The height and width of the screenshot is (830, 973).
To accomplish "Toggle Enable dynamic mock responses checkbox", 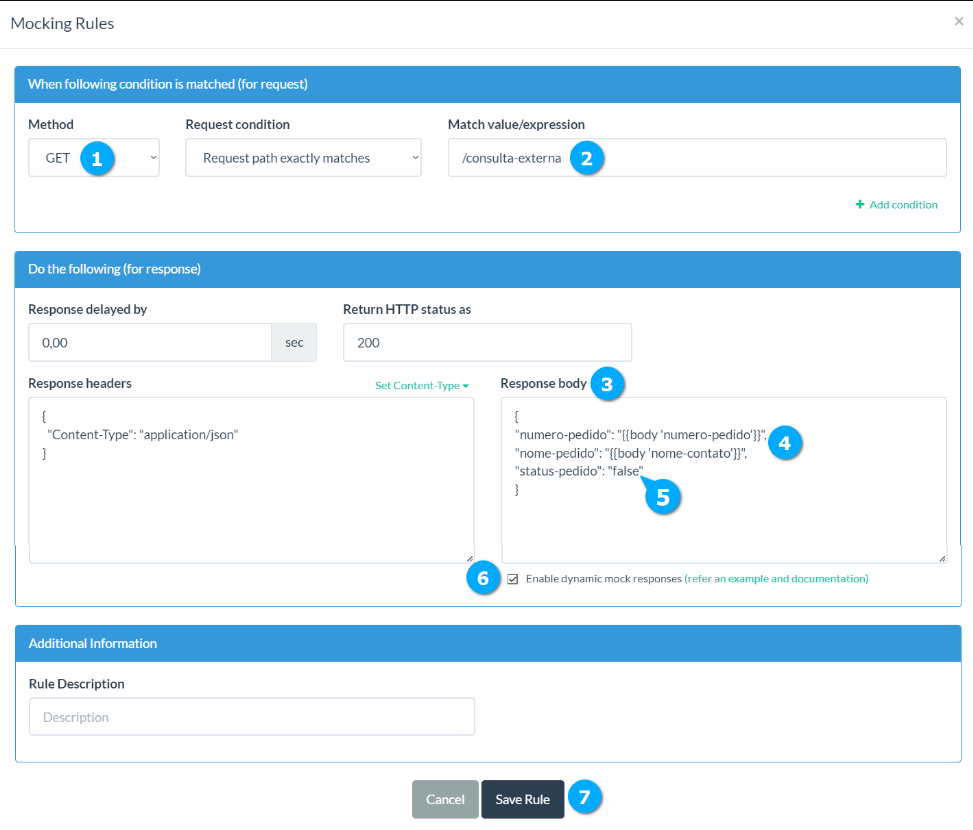I will click(513, 579).
